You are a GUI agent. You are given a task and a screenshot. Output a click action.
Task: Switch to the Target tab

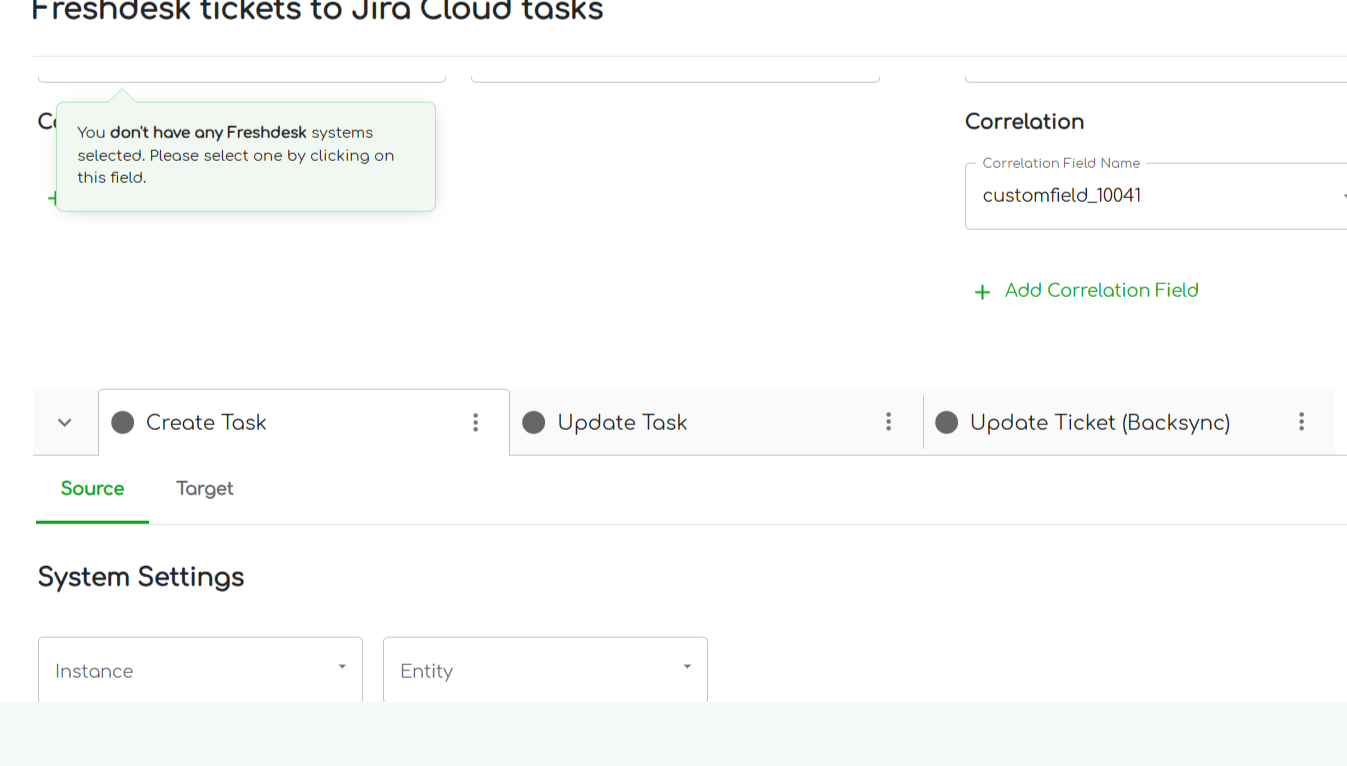[x=205, y=488]
